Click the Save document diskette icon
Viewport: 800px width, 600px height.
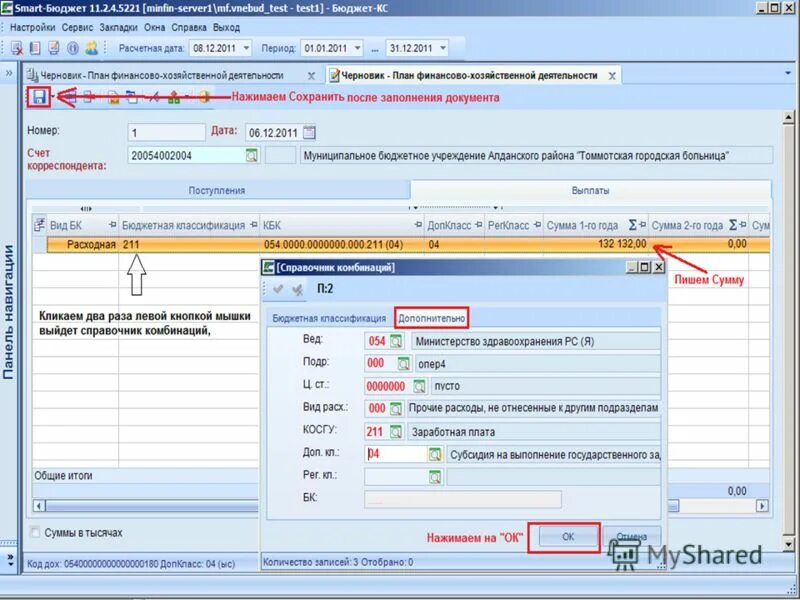[x=39, y=97]
